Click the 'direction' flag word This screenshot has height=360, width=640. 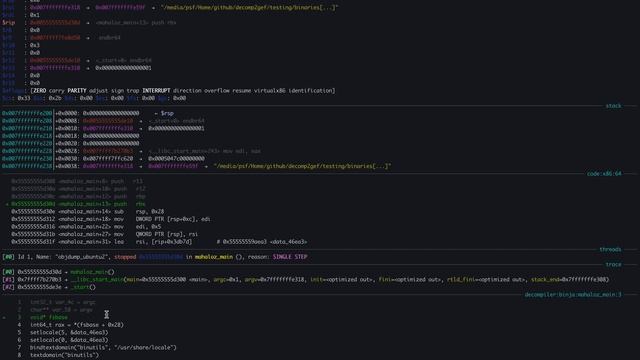pyautogui.click(x=187, y=91)
